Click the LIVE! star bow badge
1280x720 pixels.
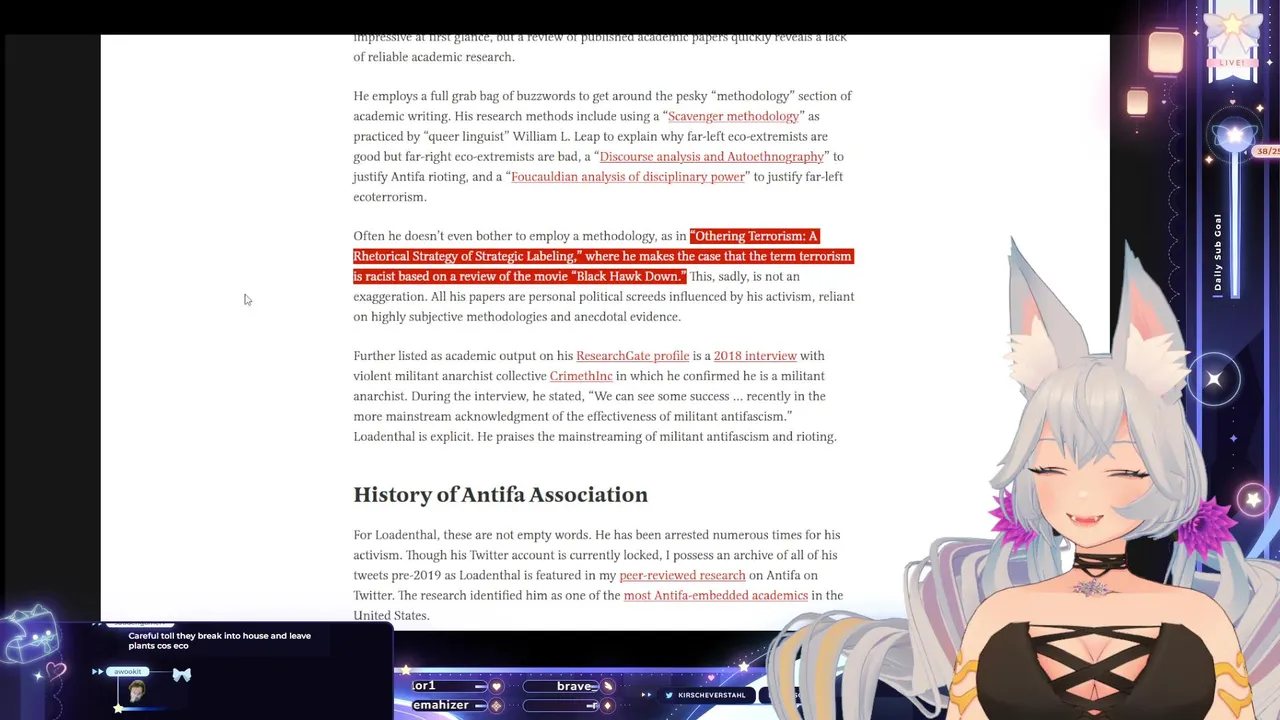(1233, 42)
